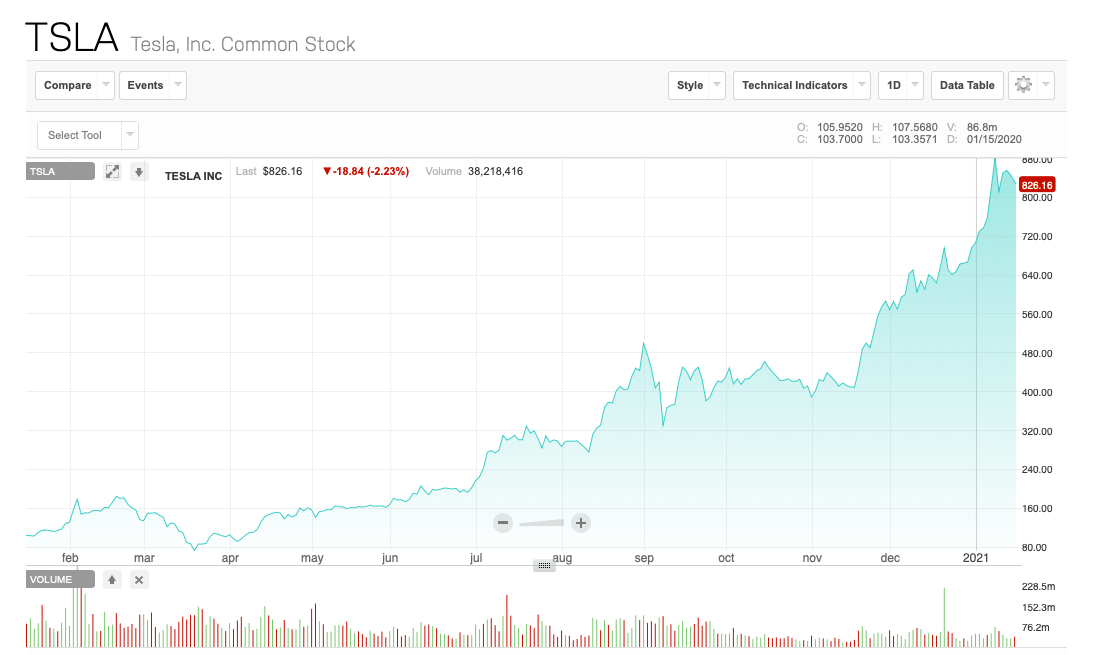This screenshot has width=1093, height=655.
Task: Change the 1D interval selector
Action: pyautogui.click(x=901, y=85)
